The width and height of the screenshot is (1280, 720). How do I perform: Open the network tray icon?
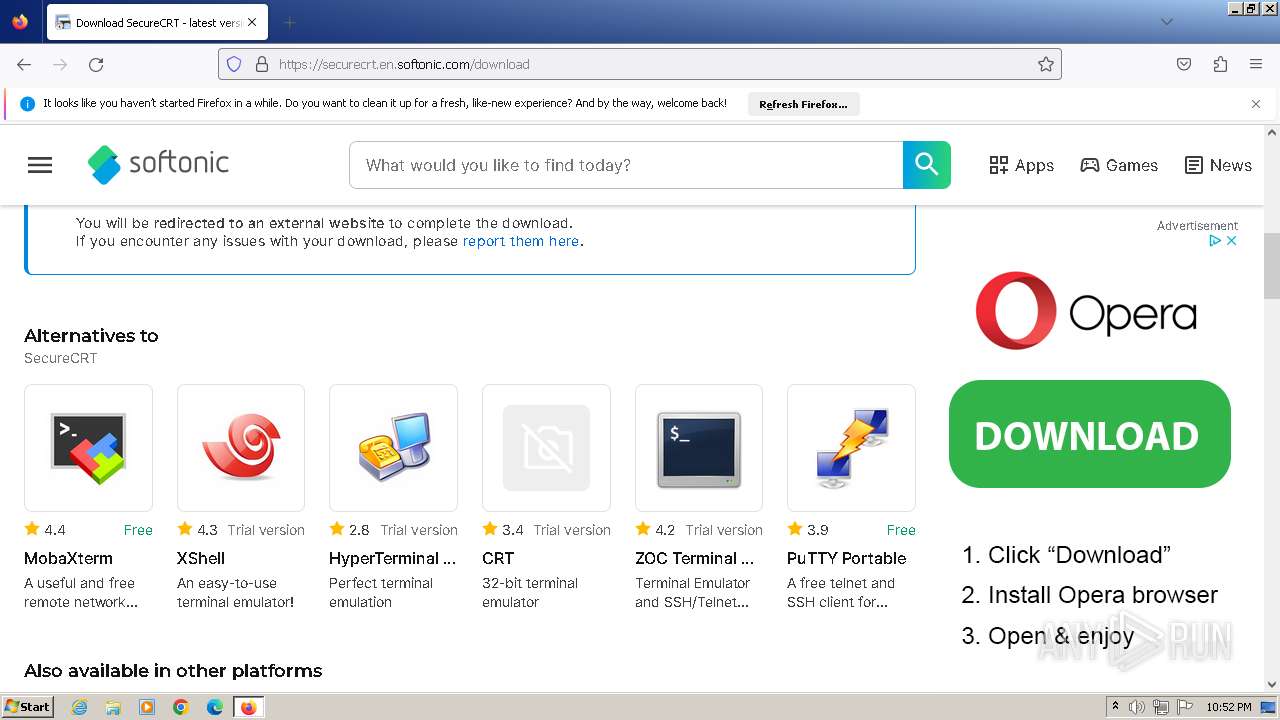(1161, 707)
